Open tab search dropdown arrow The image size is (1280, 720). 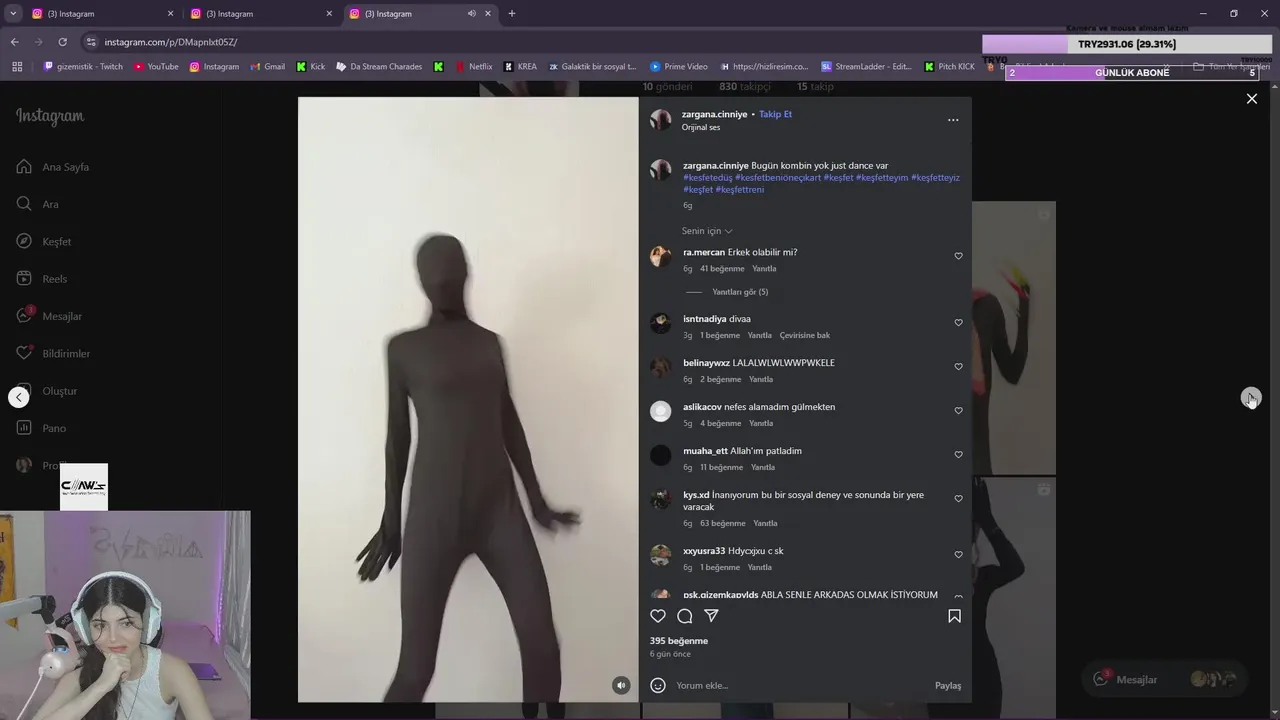[13, 14]
